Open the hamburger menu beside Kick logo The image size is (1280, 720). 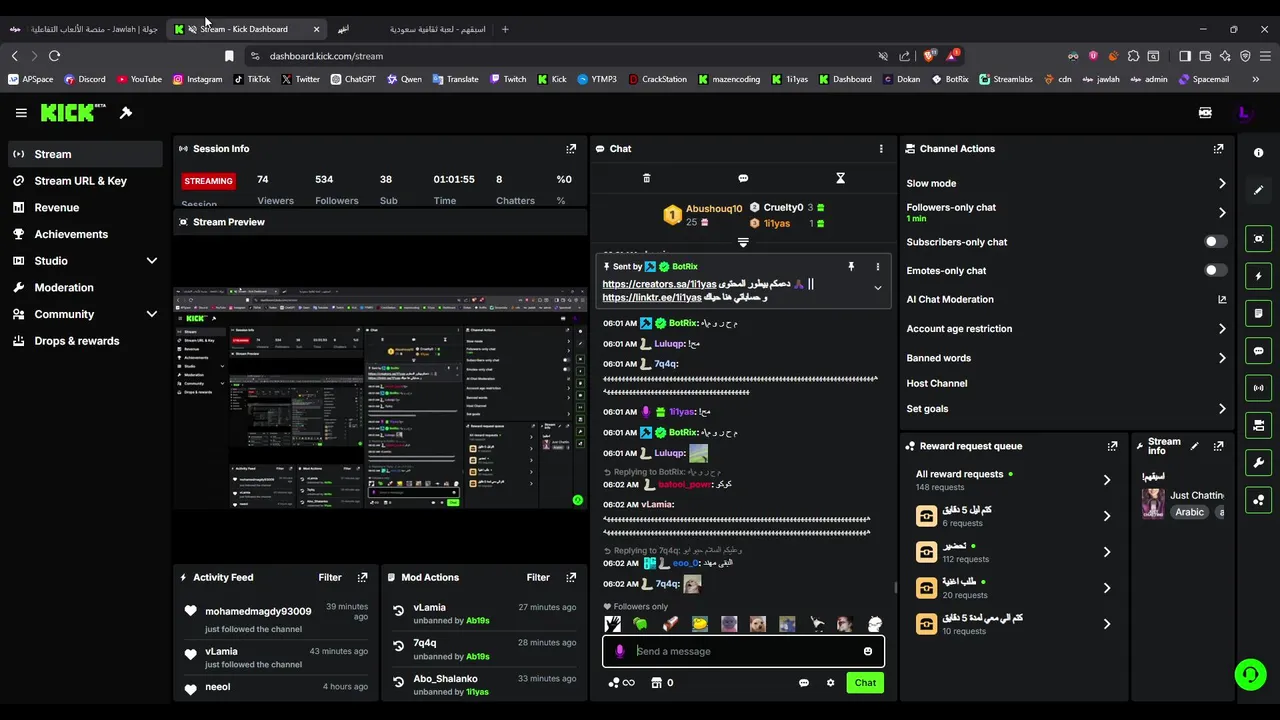click(x=21, y=113)
